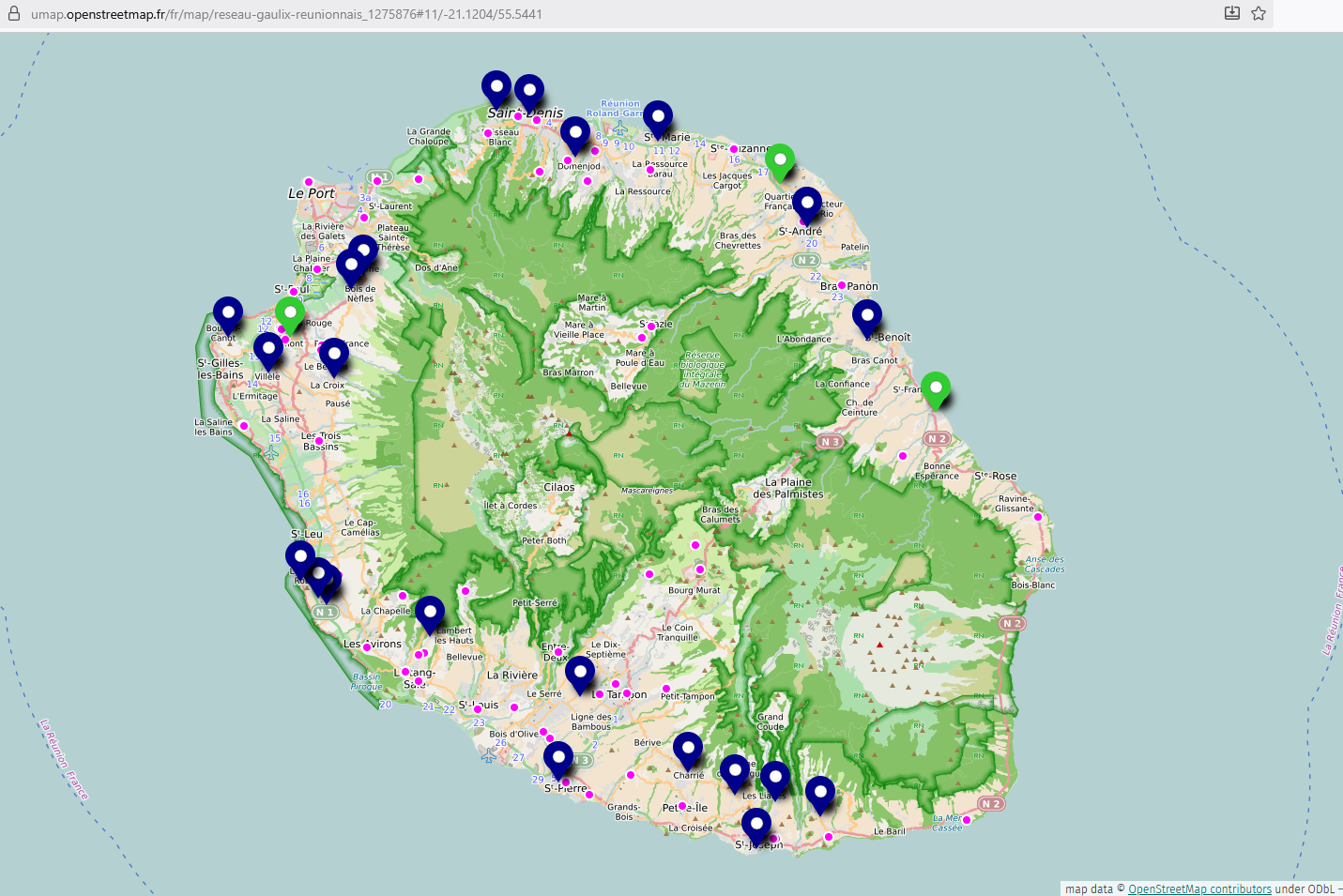Click the Îlet à Cordes label
The height and width of the screenshot is (896, 1343).
coord(511,505)
